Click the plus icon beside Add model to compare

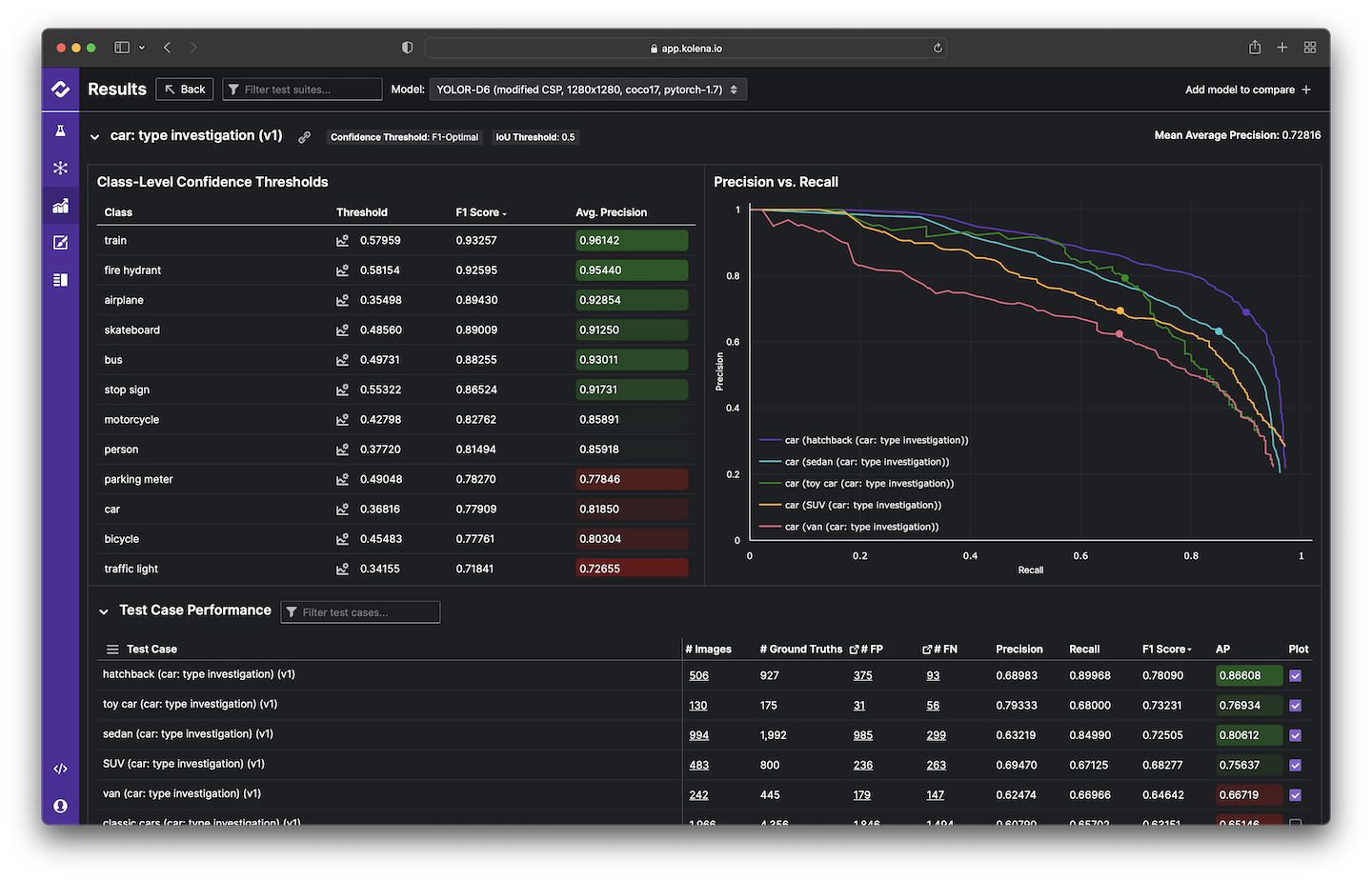point(1306,90)
